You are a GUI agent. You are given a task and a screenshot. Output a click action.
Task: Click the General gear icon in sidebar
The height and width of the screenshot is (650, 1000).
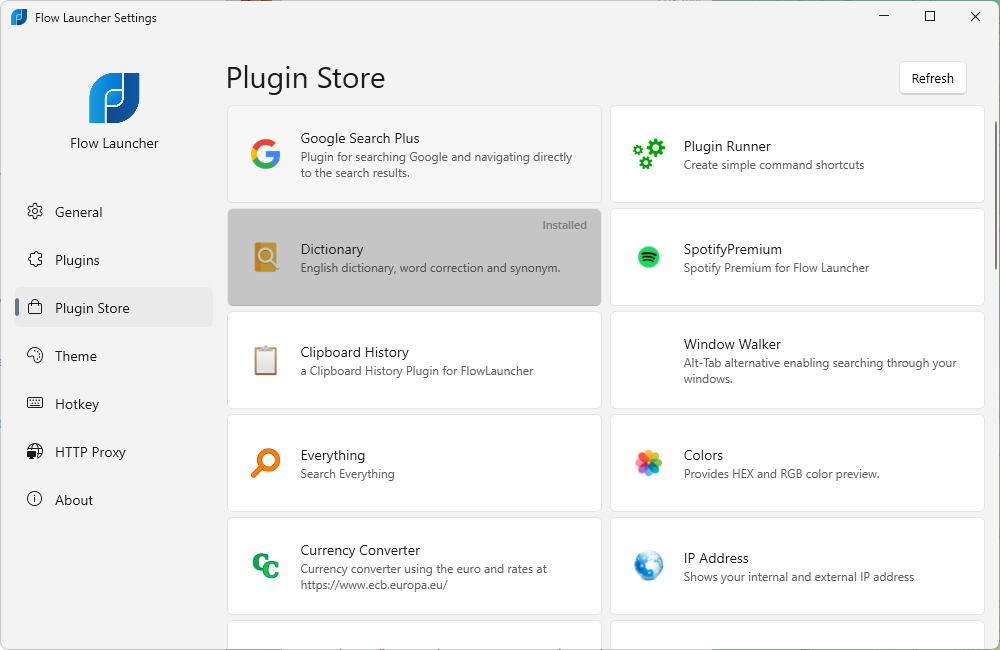pos(35,211)
